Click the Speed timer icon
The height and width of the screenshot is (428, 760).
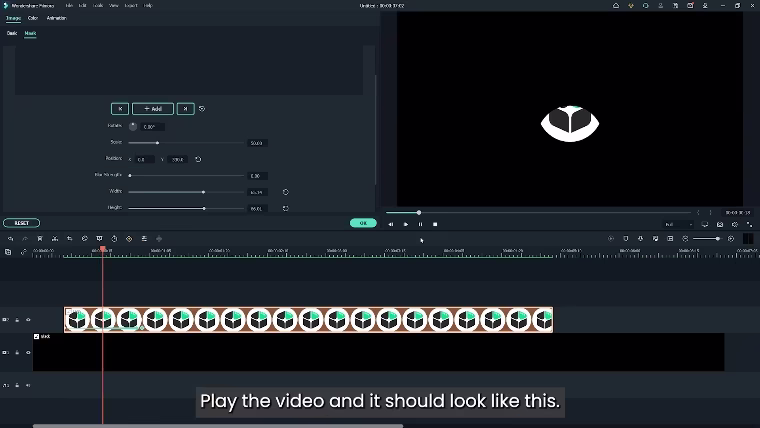coord(114,238)
